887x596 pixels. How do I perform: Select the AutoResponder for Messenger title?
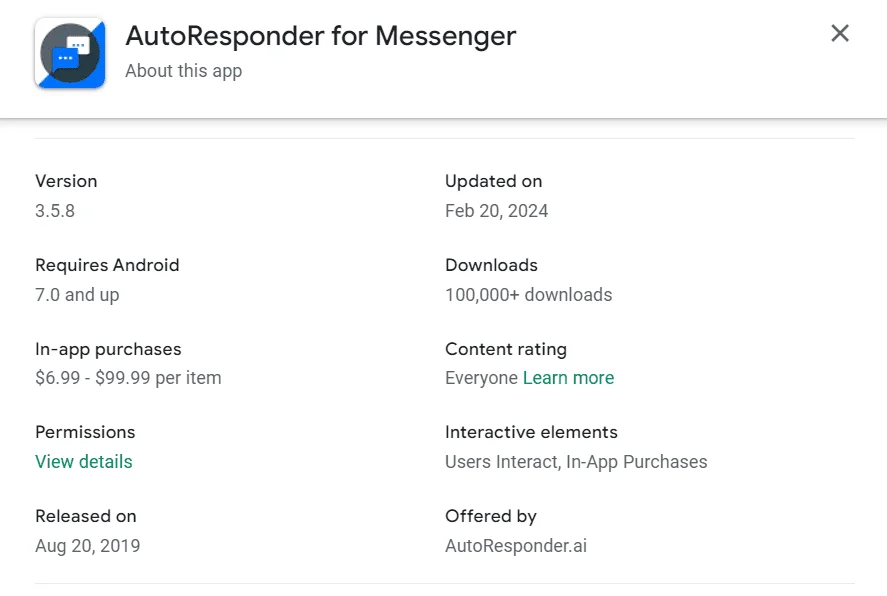pyautogui.click(x=321, y=36)
